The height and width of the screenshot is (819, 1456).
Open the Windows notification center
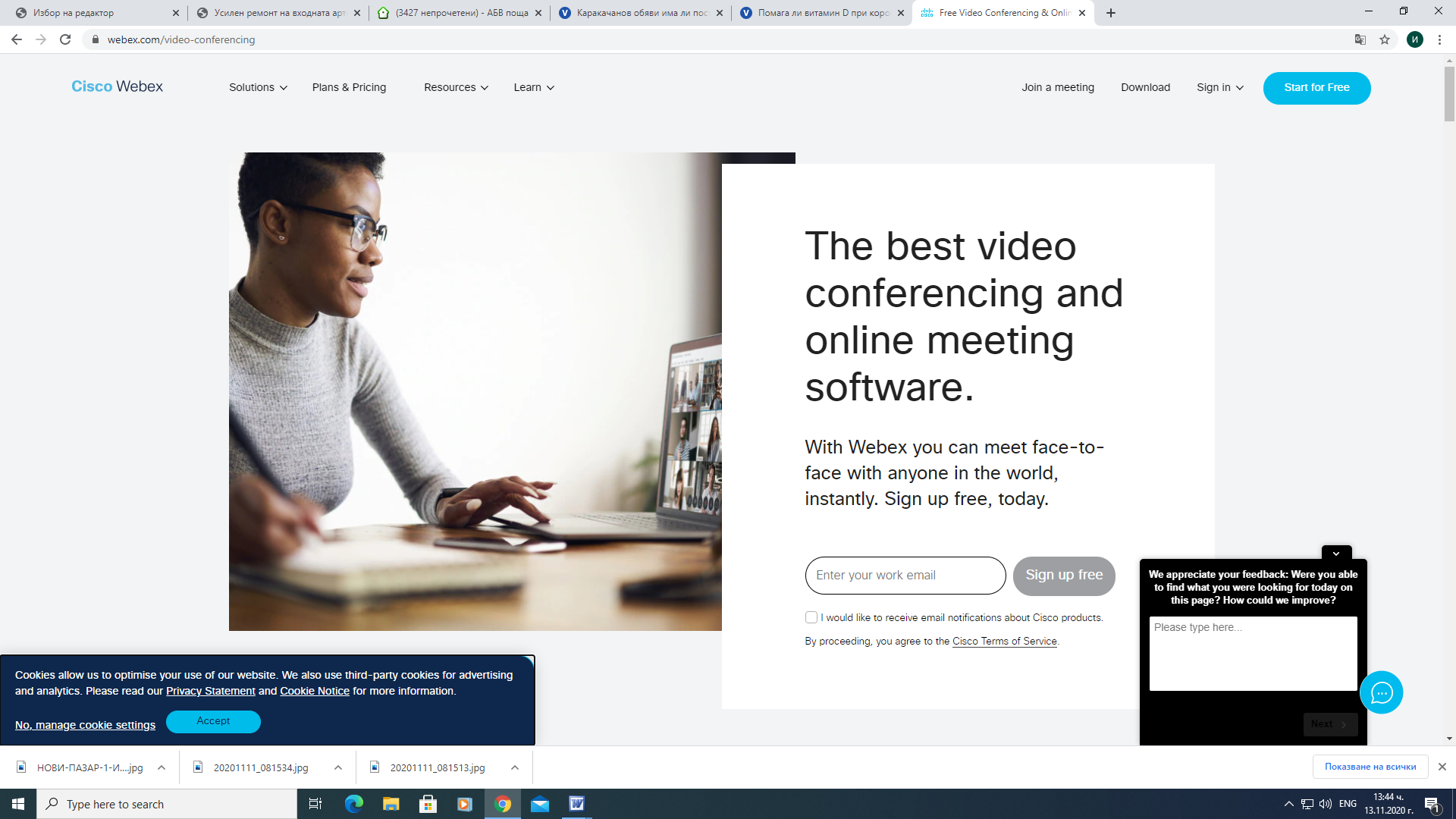click(x=1432, y=804)
